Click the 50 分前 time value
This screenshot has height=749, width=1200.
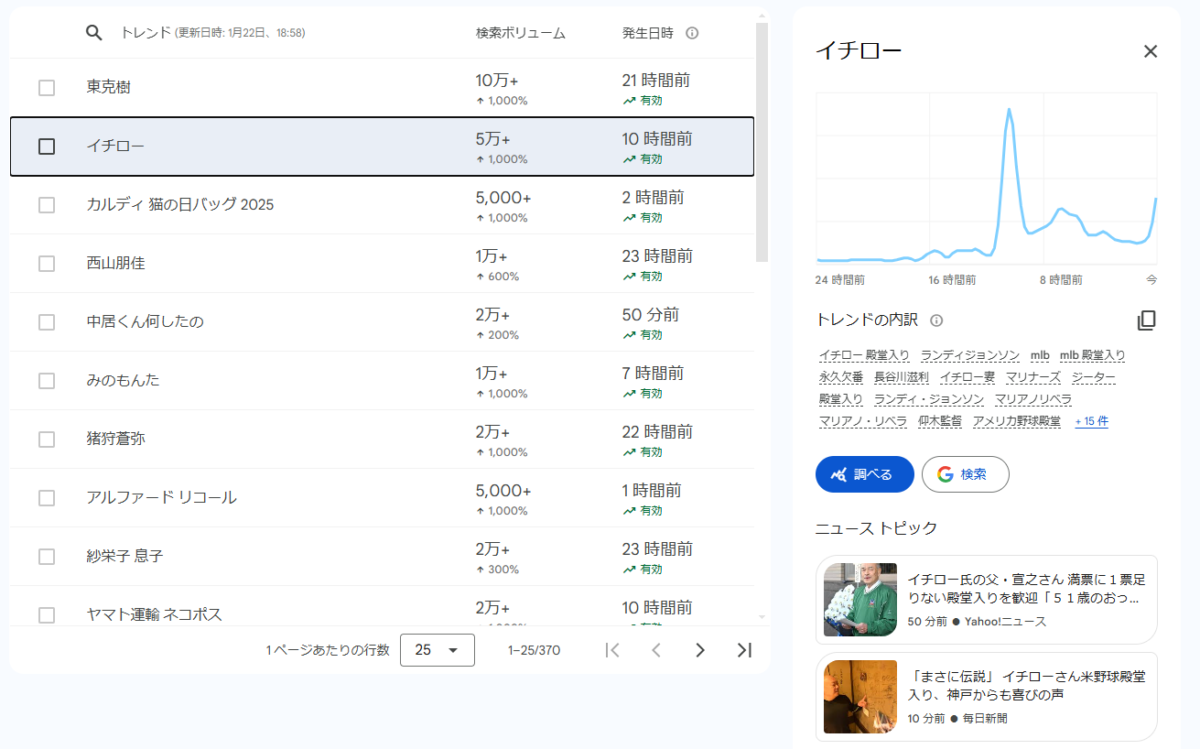pos(650,315)
